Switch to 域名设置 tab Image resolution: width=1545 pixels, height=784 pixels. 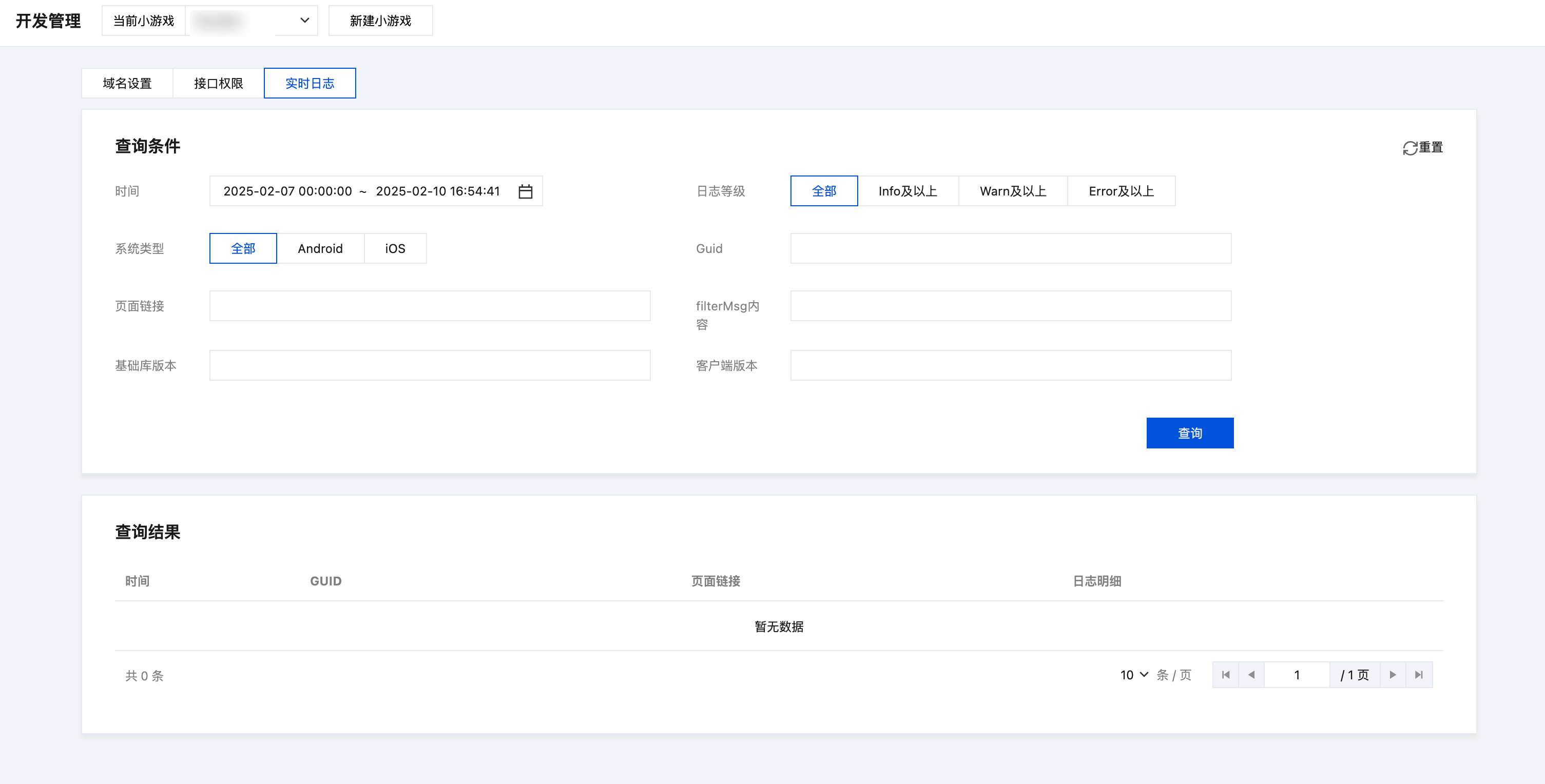pyautogui.click(x=127, y=83)
